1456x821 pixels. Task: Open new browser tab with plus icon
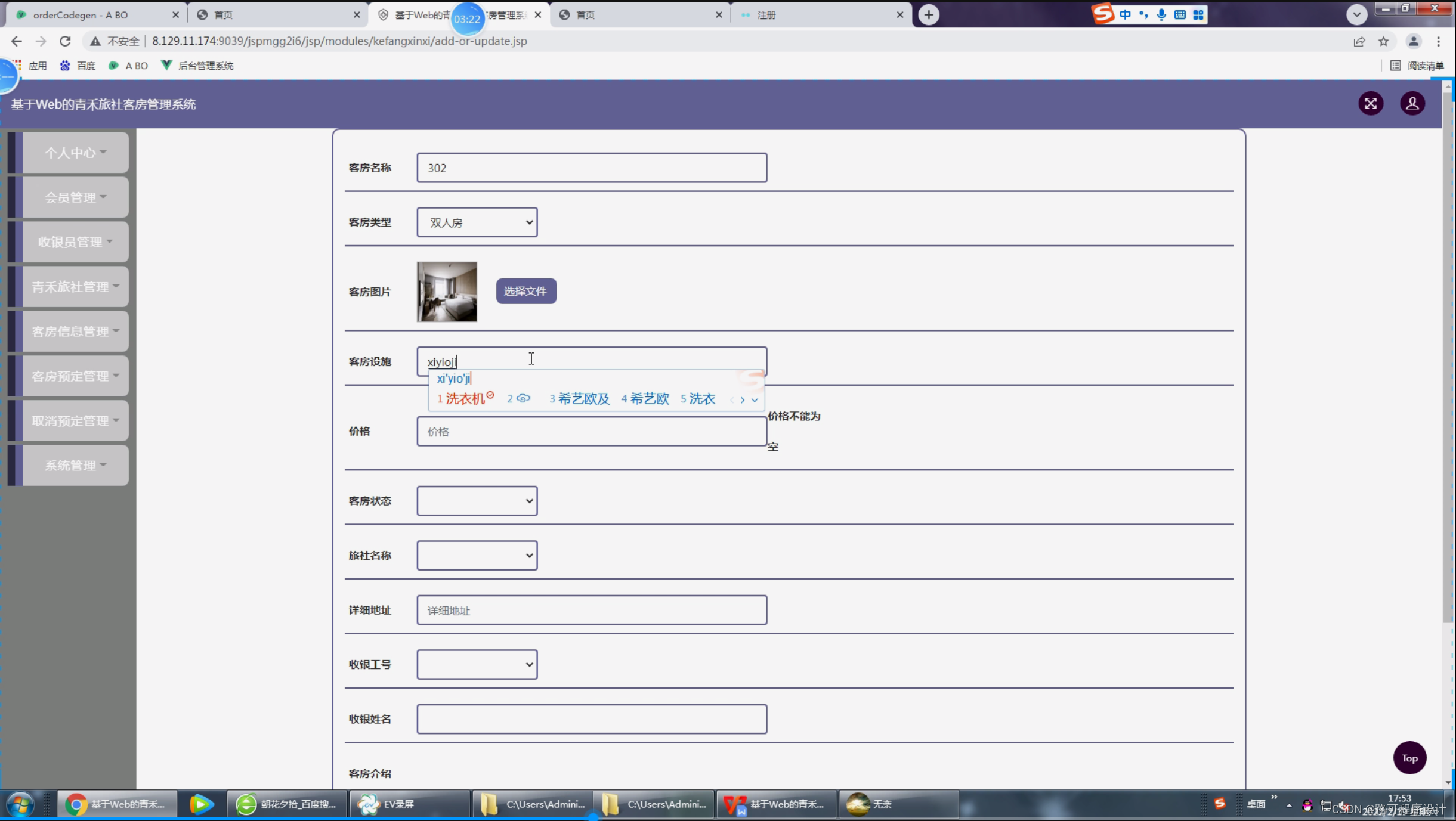pyautogui.click(x=928, y=15)
